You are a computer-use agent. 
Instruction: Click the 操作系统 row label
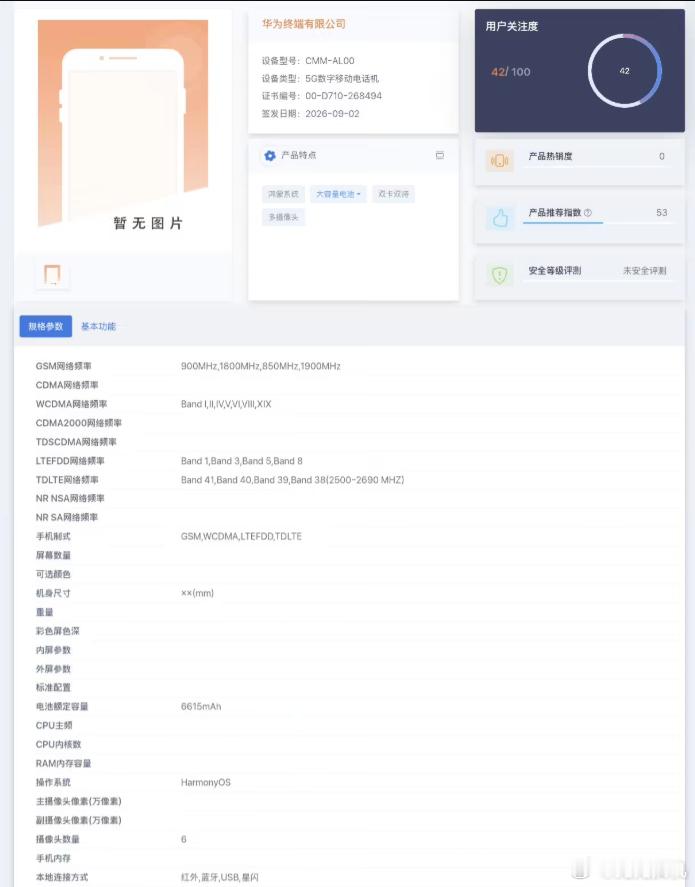53,782
